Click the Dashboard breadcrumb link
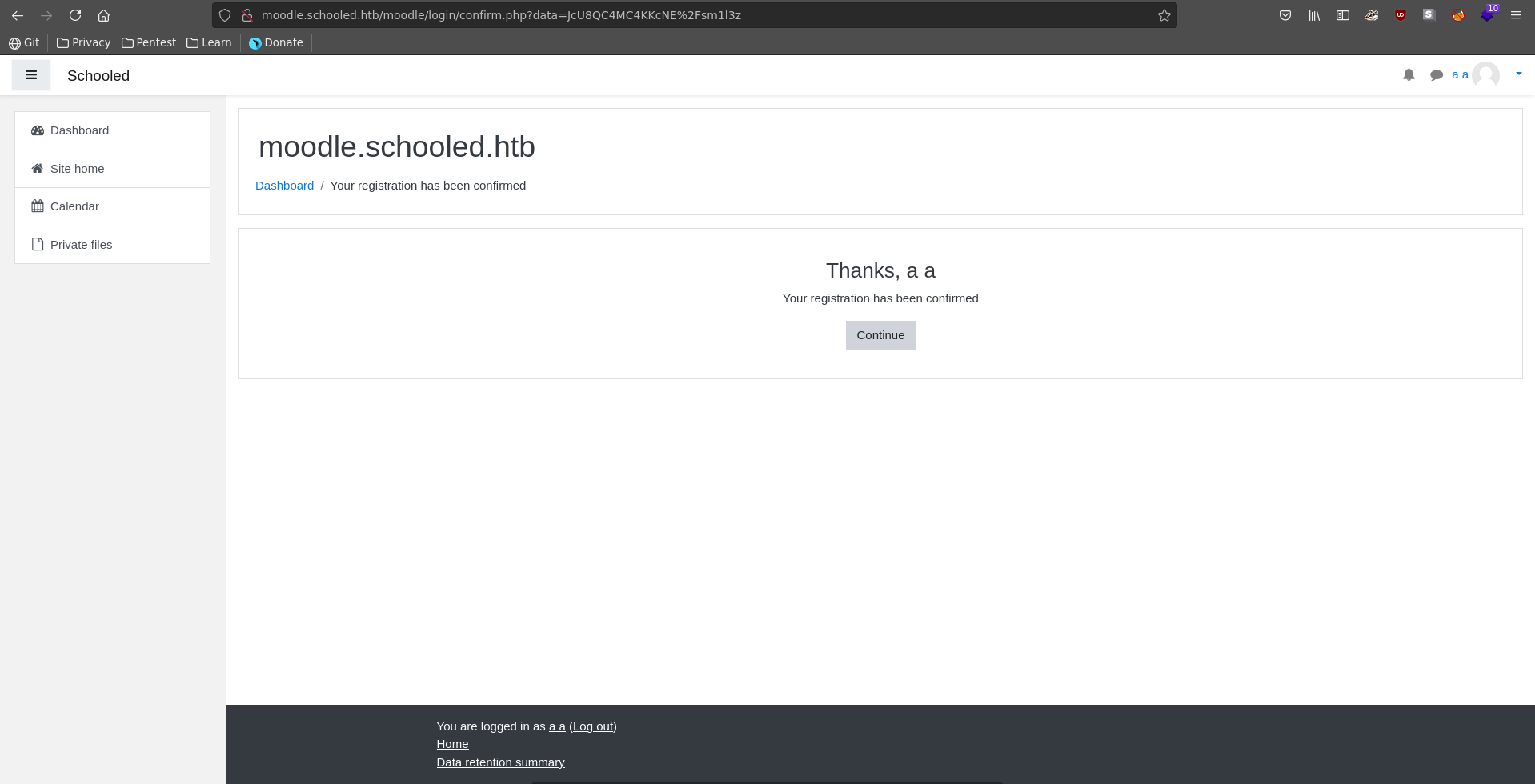Screen dimensions: 1535x784 click(x=284, y=186)
